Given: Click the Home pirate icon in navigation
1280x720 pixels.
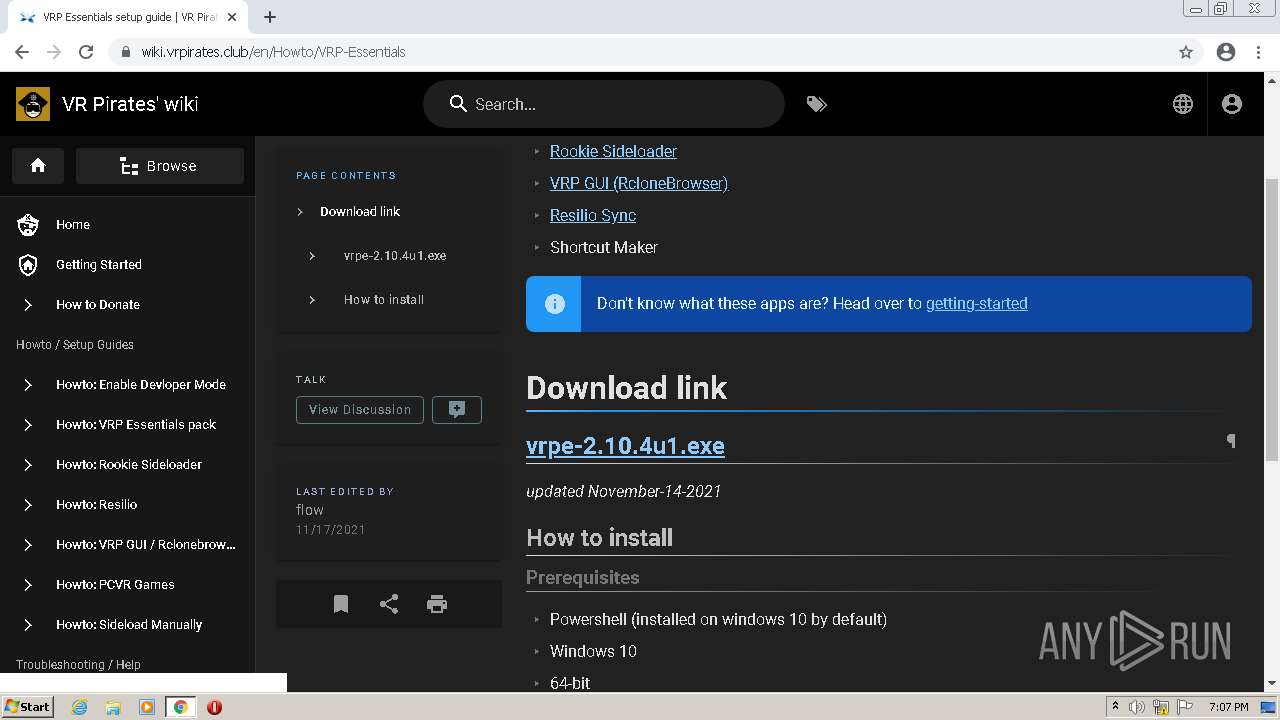Looking at the screenshot, I should (28, 225).
